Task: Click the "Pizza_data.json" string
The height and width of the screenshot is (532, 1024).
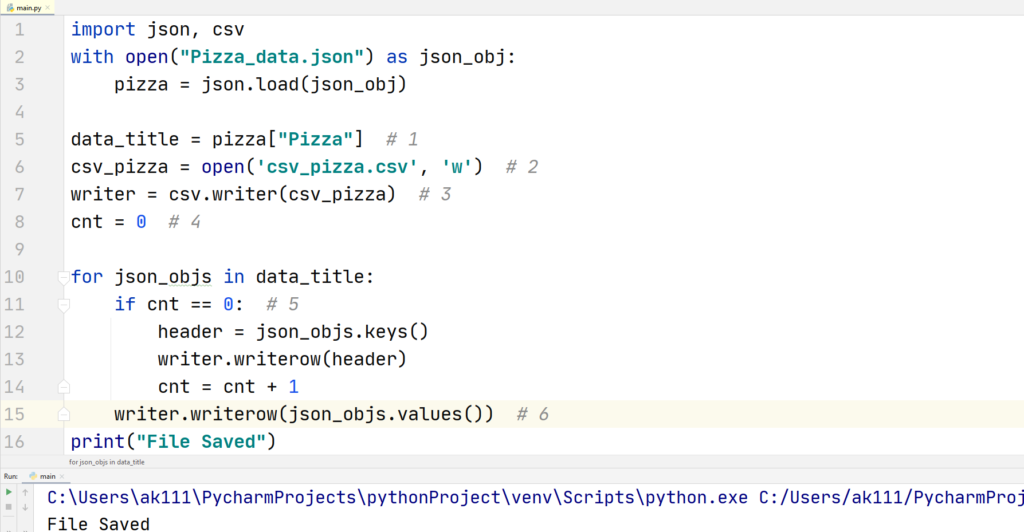Action: pos(272,57)
